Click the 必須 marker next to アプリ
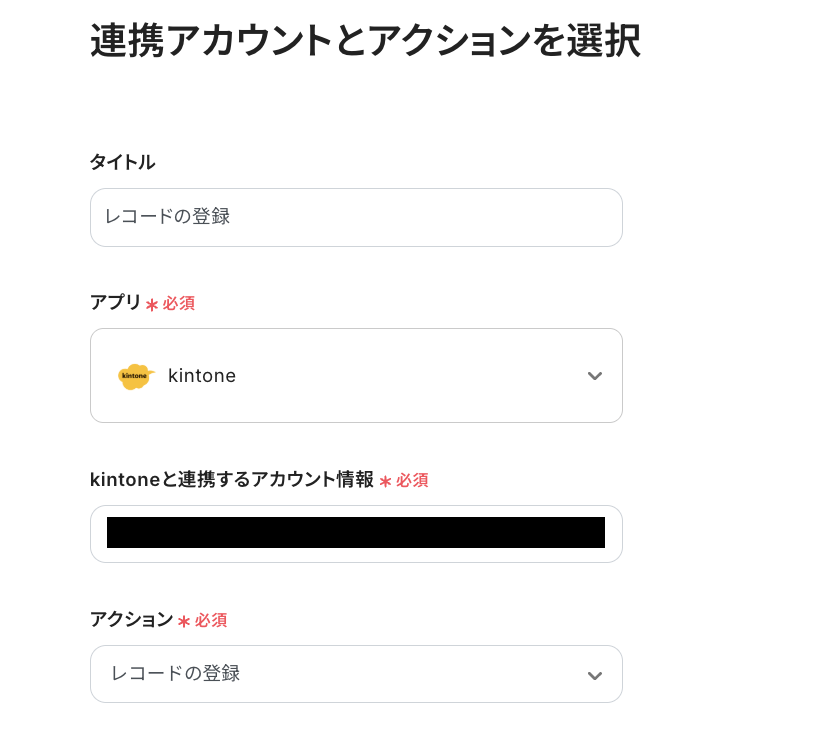Viewport: 834px width, 752px height. coord(179,303)
